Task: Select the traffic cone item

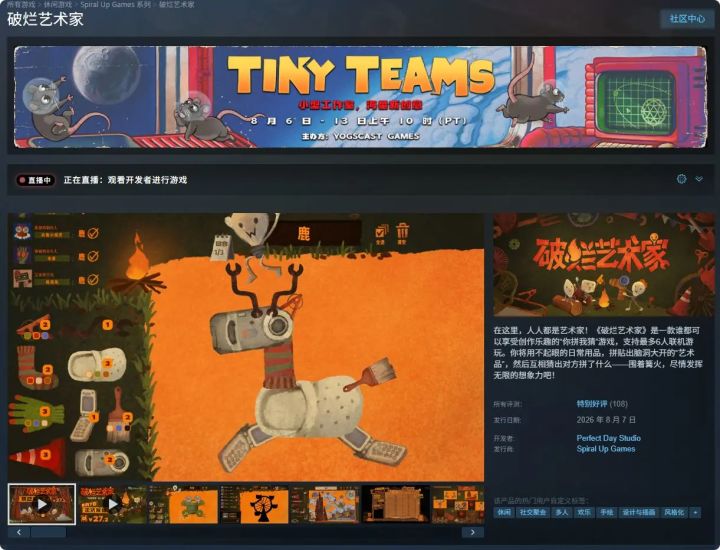Action: [38, 456]
